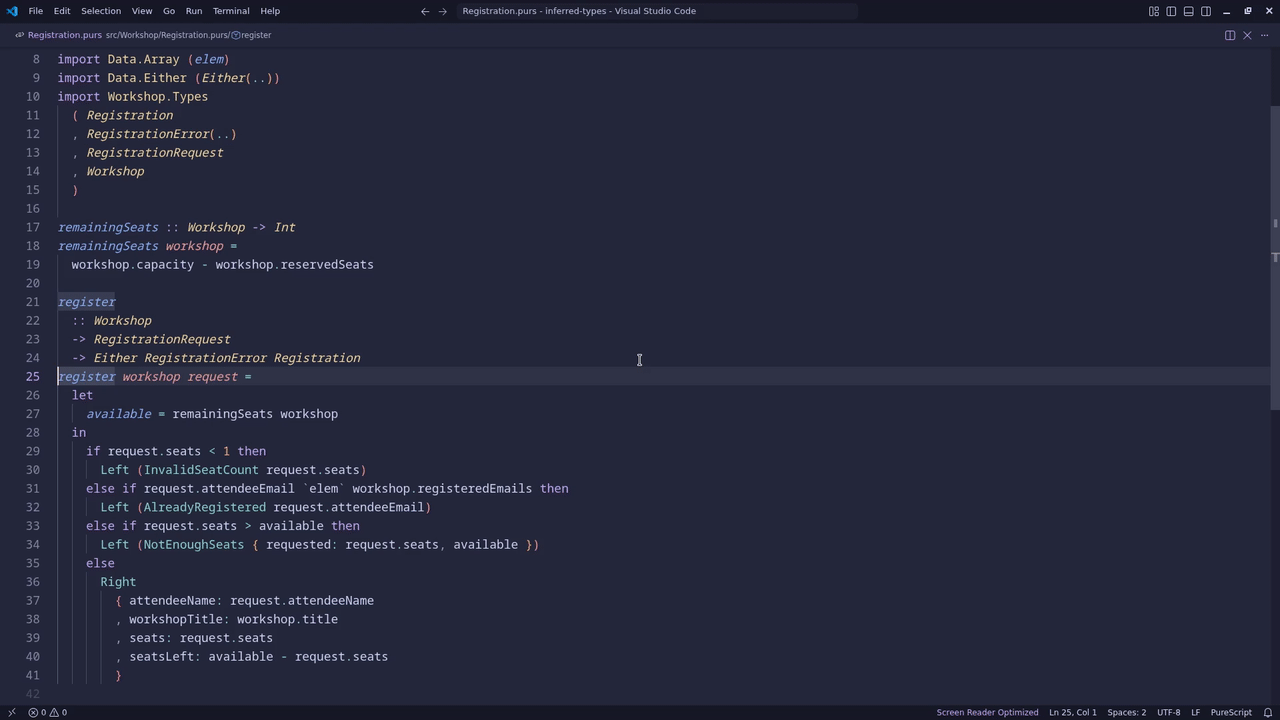Click line number 36 in the gutter
1280x720 pixels.
(33, 582)
